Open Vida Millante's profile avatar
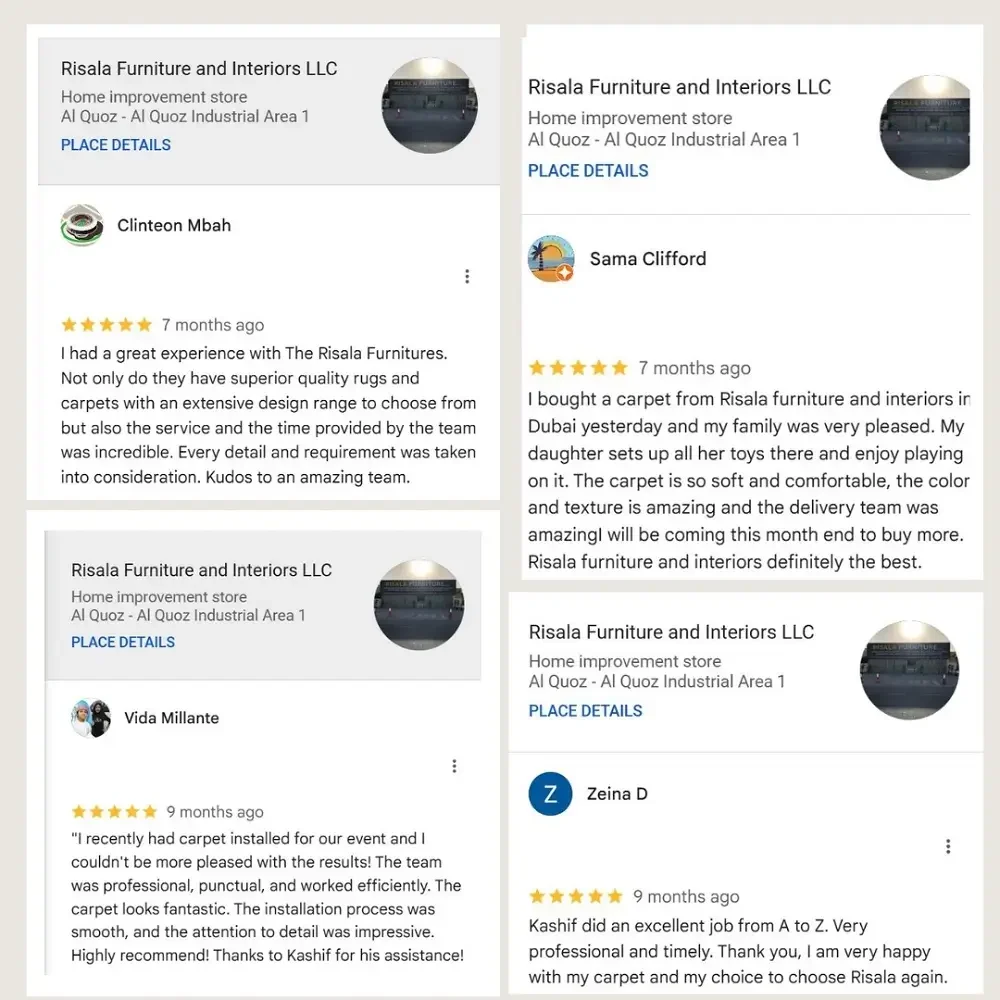 [x=90, y=718]
